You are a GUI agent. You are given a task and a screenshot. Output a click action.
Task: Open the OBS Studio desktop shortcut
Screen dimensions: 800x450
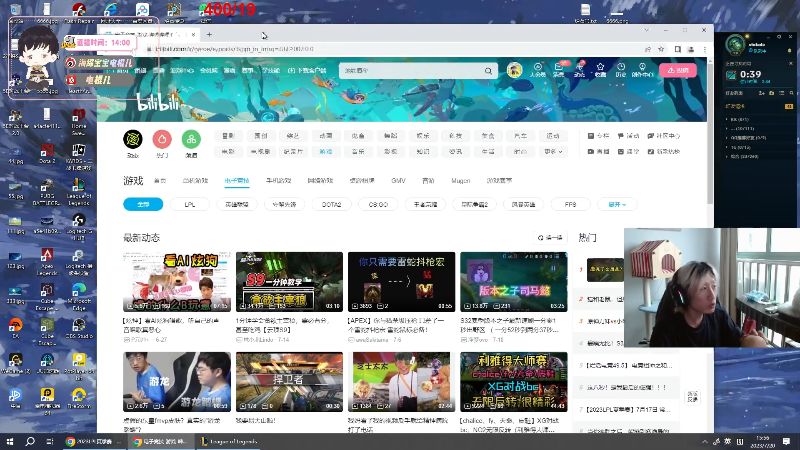pos(79,328)
